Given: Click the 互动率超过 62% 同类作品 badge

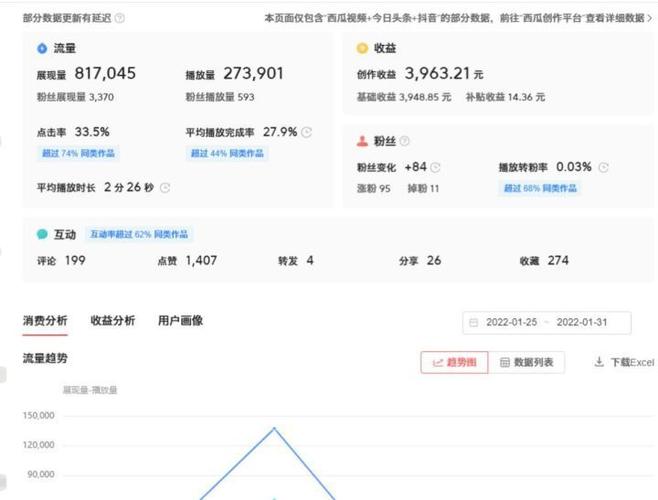Looking at the screenshot, I should point(139,234).
